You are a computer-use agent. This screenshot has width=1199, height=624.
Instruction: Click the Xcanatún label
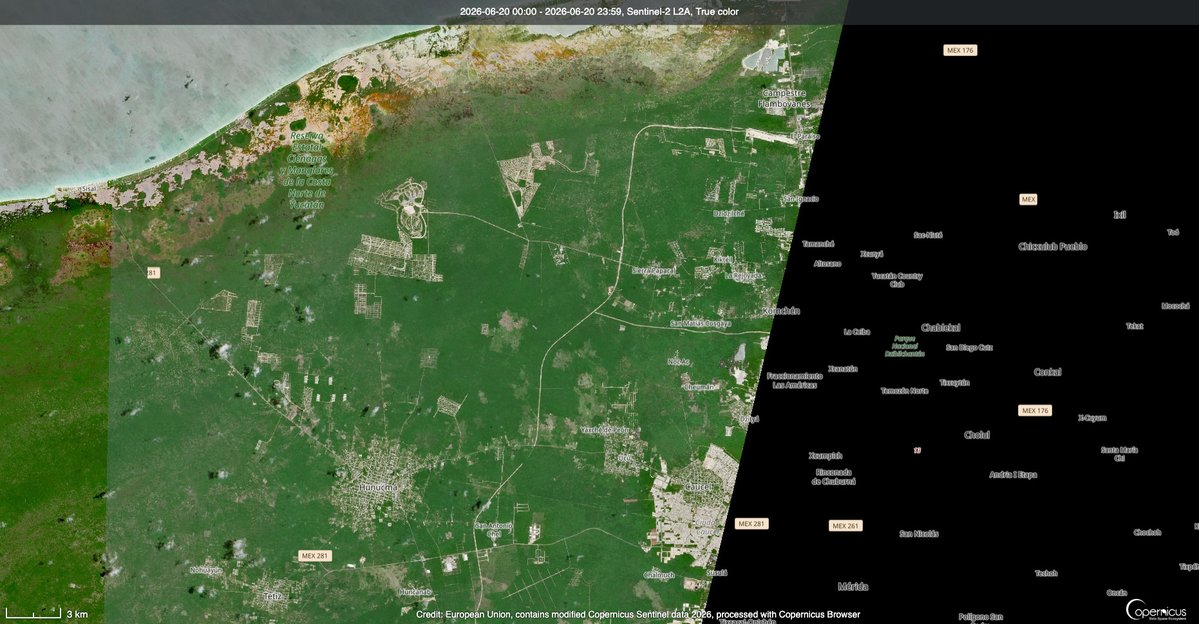tap(842, 369)
